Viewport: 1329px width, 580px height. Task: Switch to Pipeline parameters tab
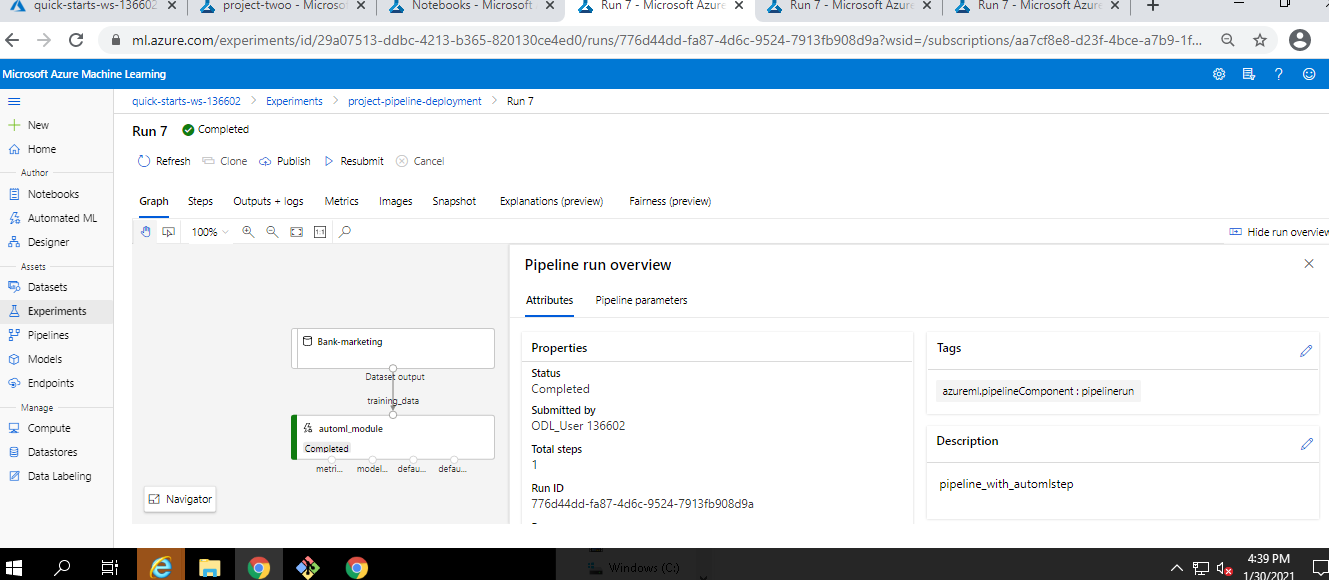(642, 300)
